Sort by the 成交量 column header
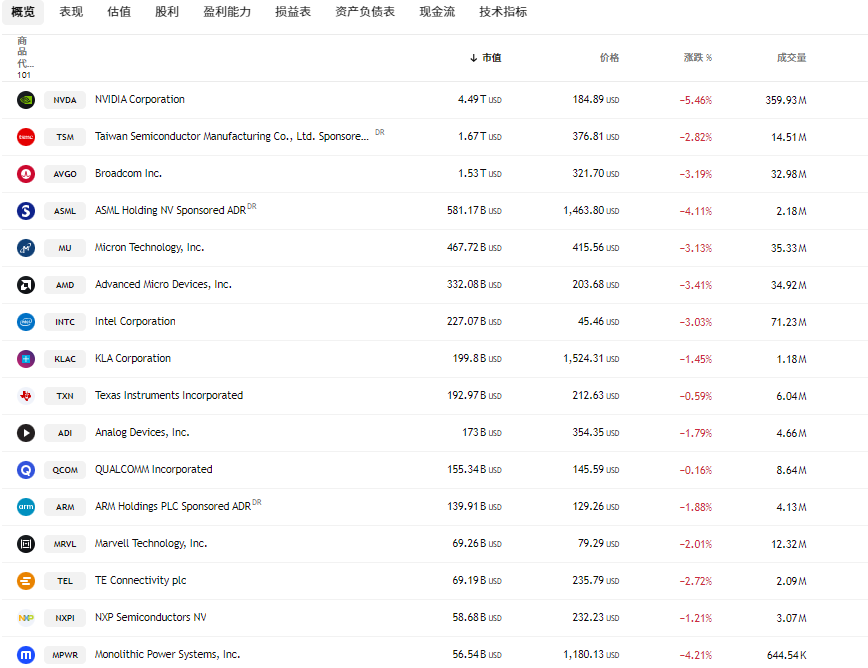 791,58
